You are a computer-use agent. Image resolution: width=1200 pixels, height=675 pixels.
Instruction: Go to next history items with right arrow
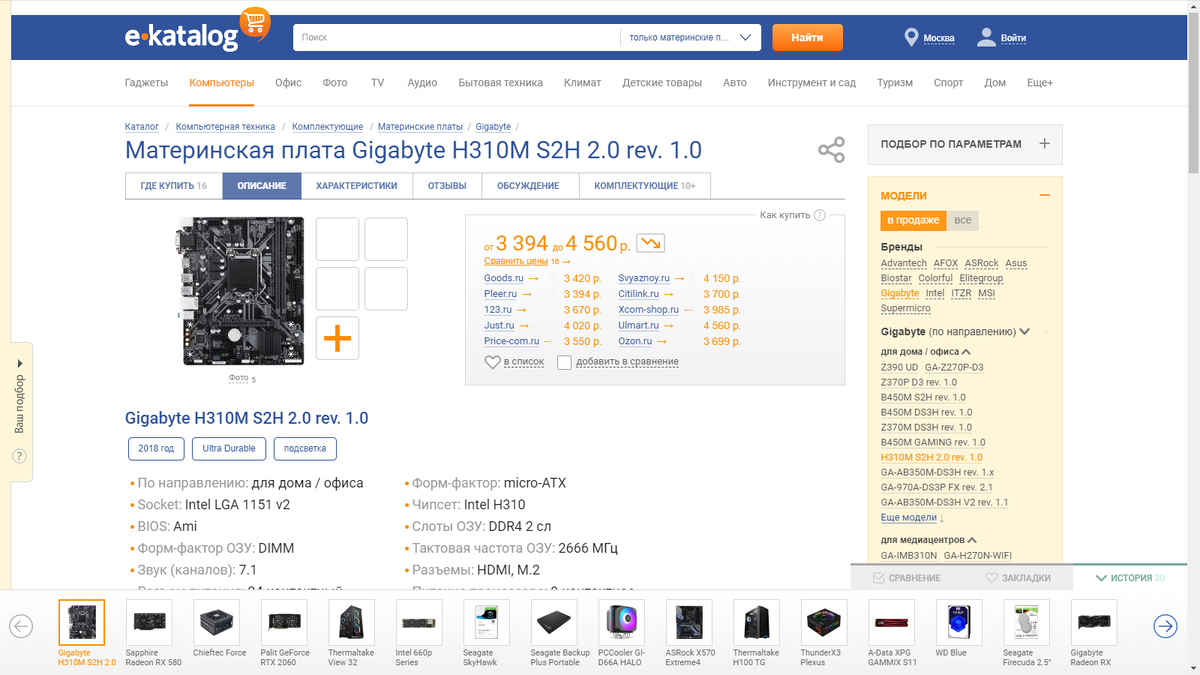tap(1165, 626)
